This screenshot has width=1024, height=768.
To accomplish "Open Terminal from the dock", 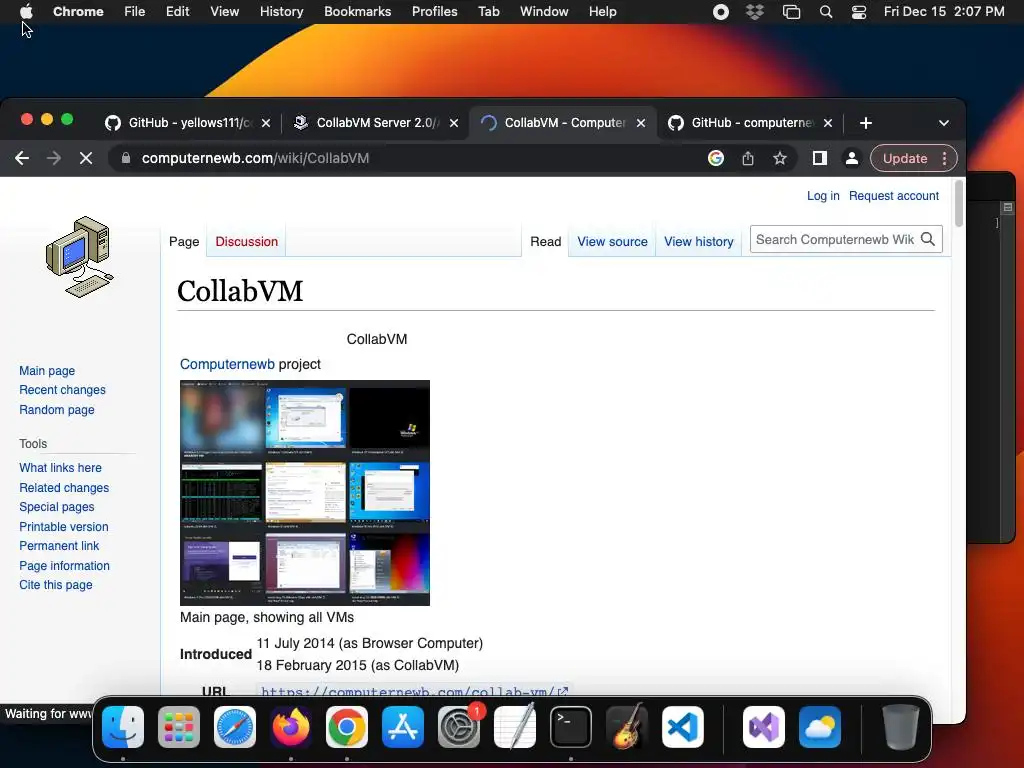I will 571,727.
